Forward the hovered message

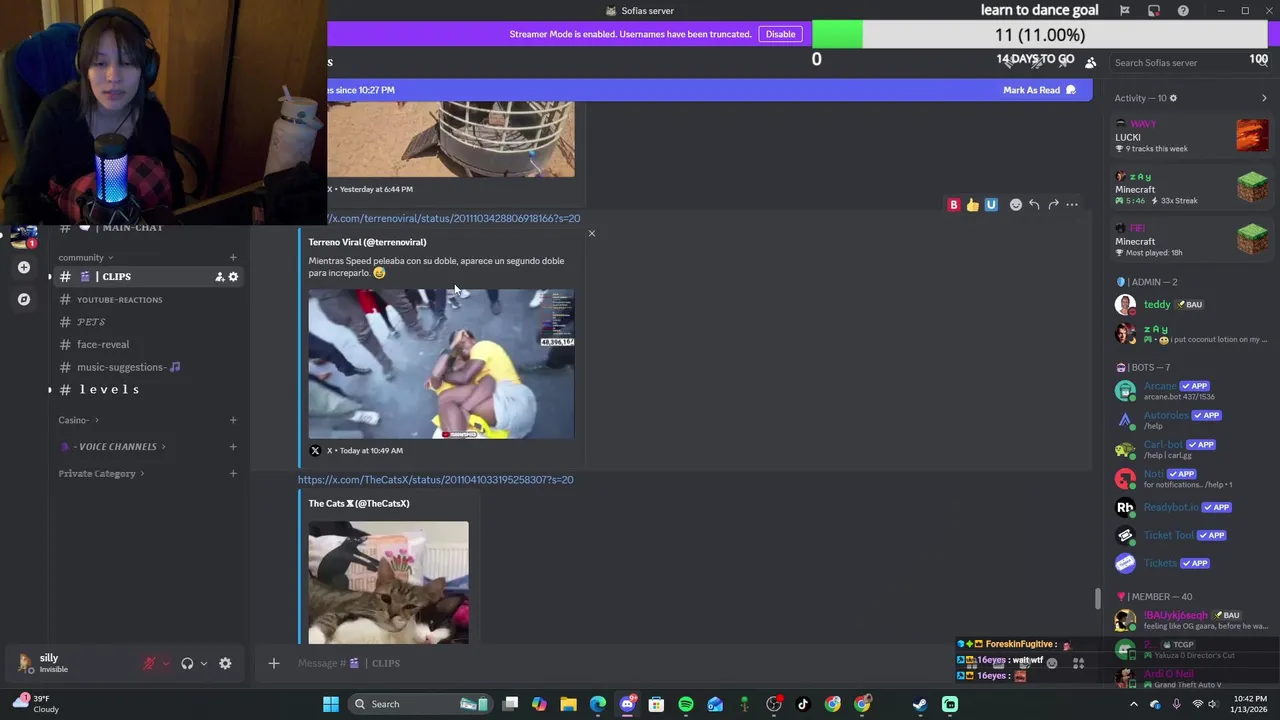[x=1053, y=205]
